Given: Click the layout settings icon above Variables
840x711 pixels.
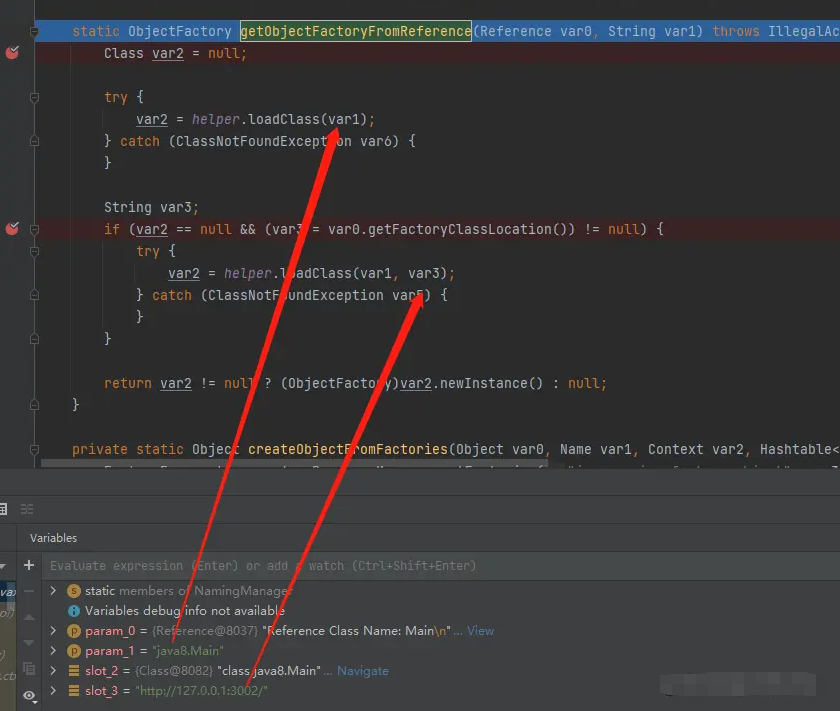Looking at the screenshot, I should [x=27, y=509].
